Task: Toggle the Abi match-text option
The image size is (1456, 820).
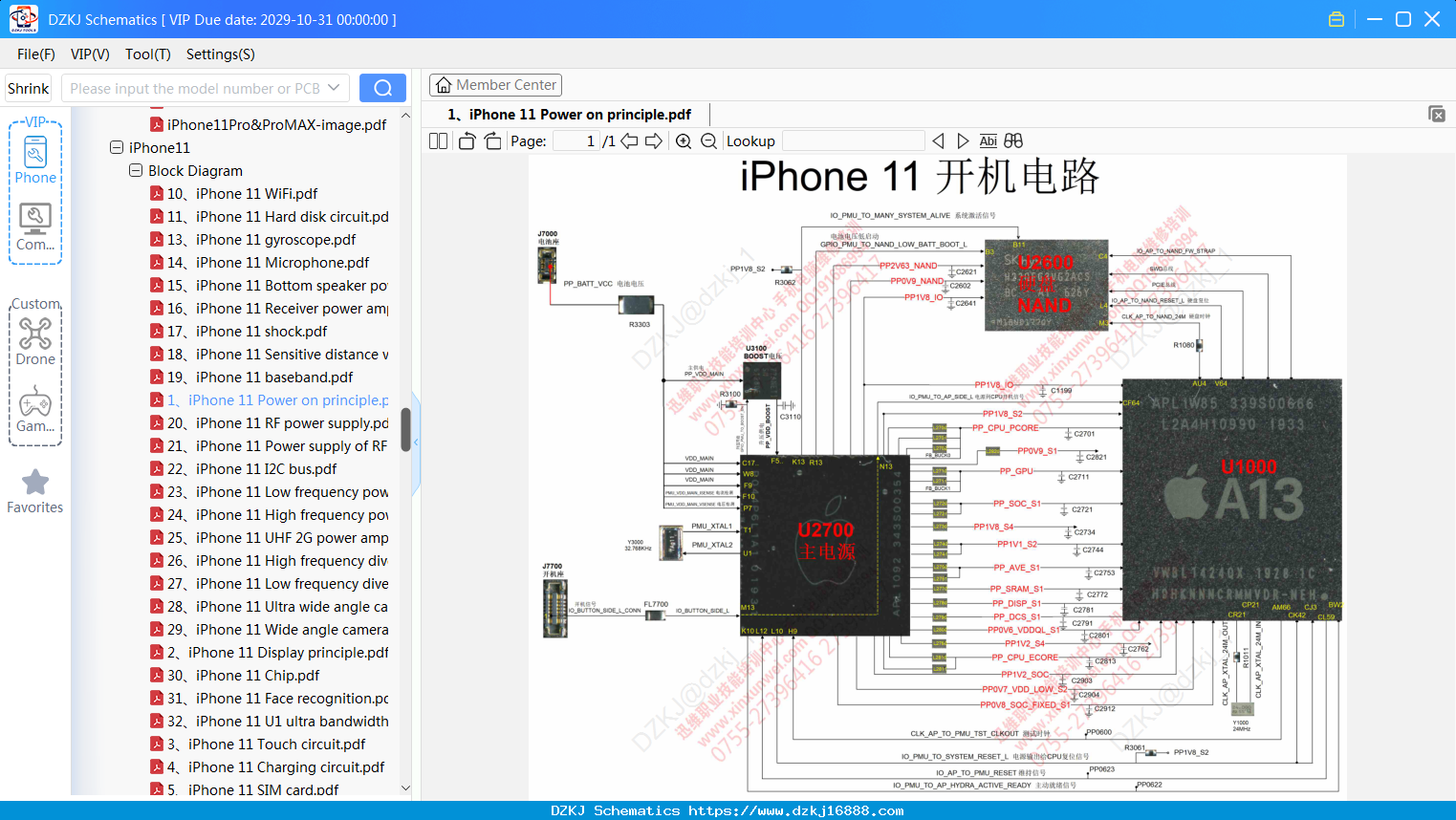Action: pyautogui.click(x=988, y=141)
